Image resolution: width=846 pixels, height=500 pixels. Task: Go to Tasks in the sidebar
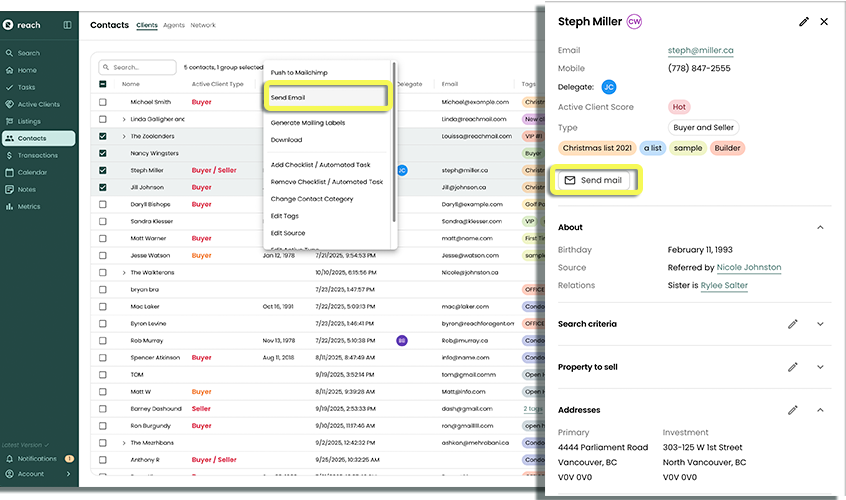click(26, 87)
